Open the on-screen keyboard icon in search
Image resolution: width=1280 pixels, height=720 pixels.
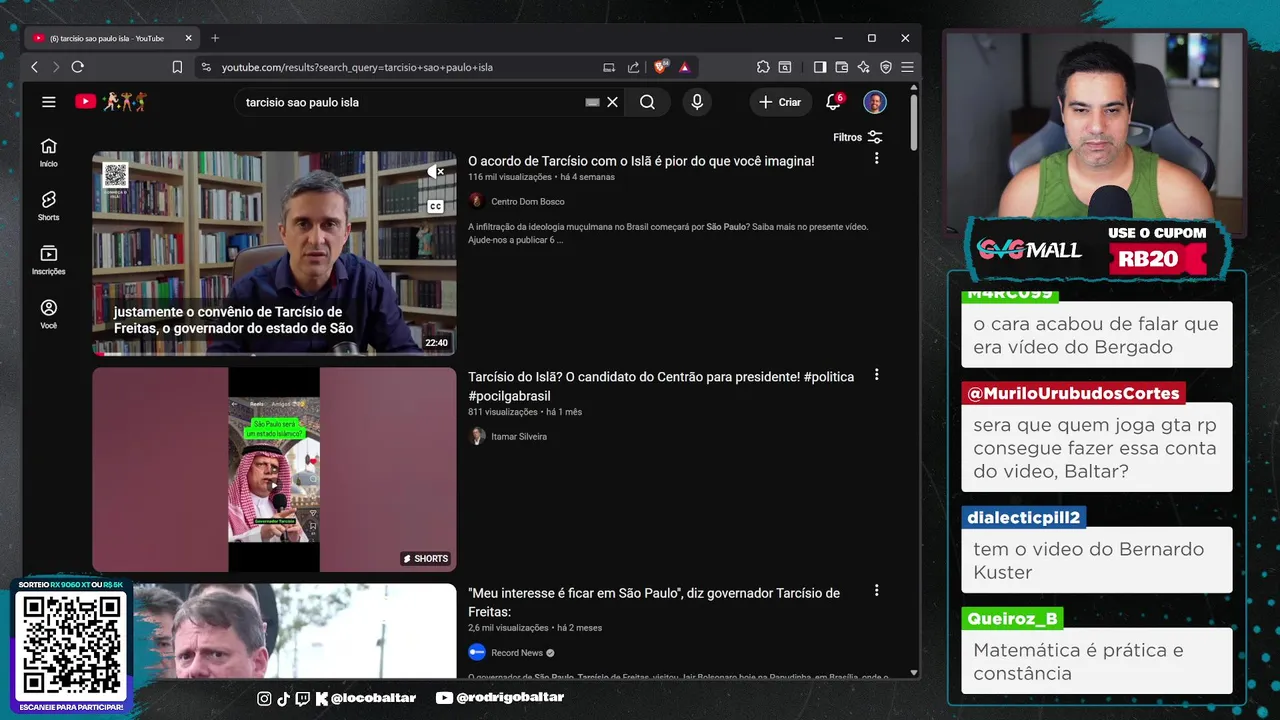point(592,102)
